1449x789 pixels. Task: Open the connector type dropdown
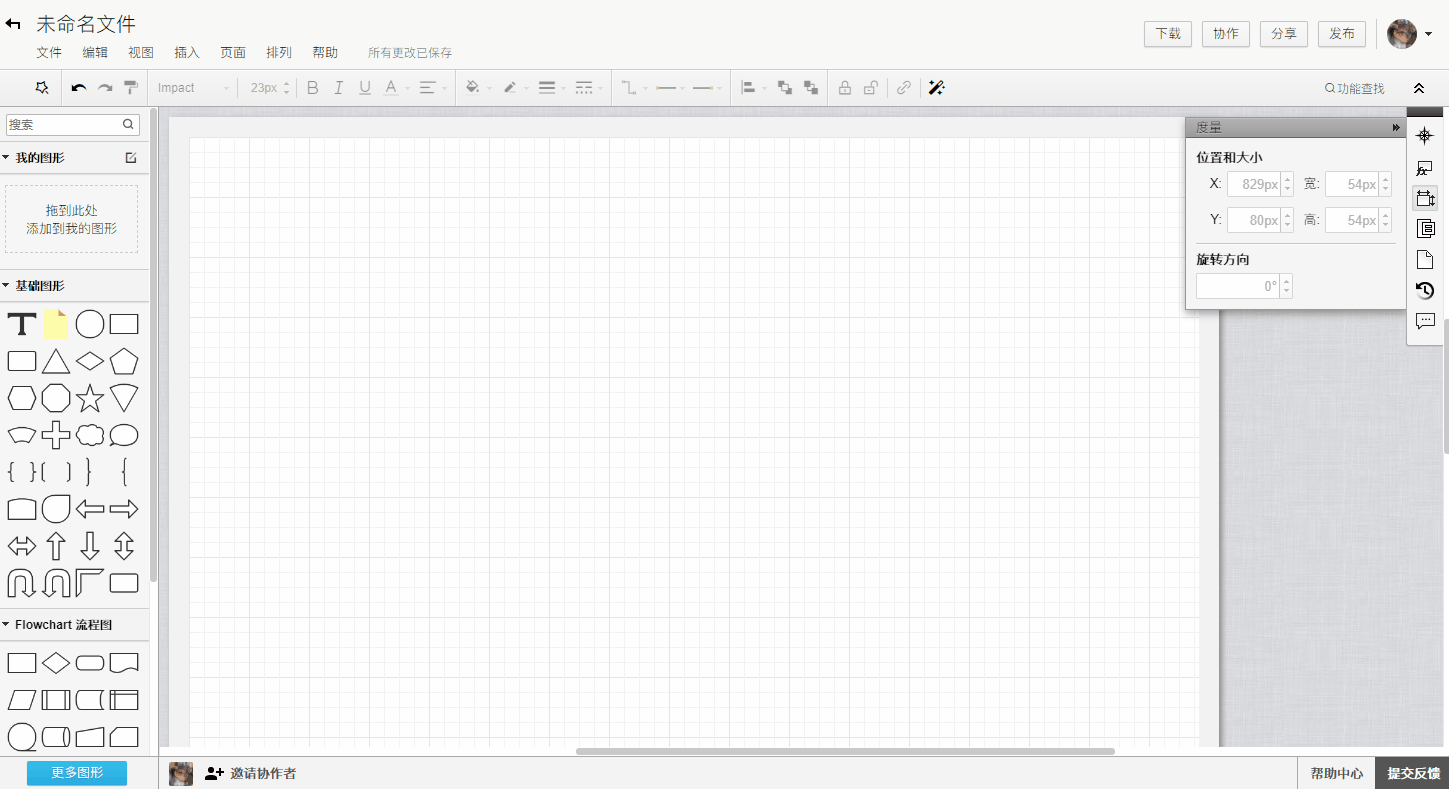click(634, 88)
